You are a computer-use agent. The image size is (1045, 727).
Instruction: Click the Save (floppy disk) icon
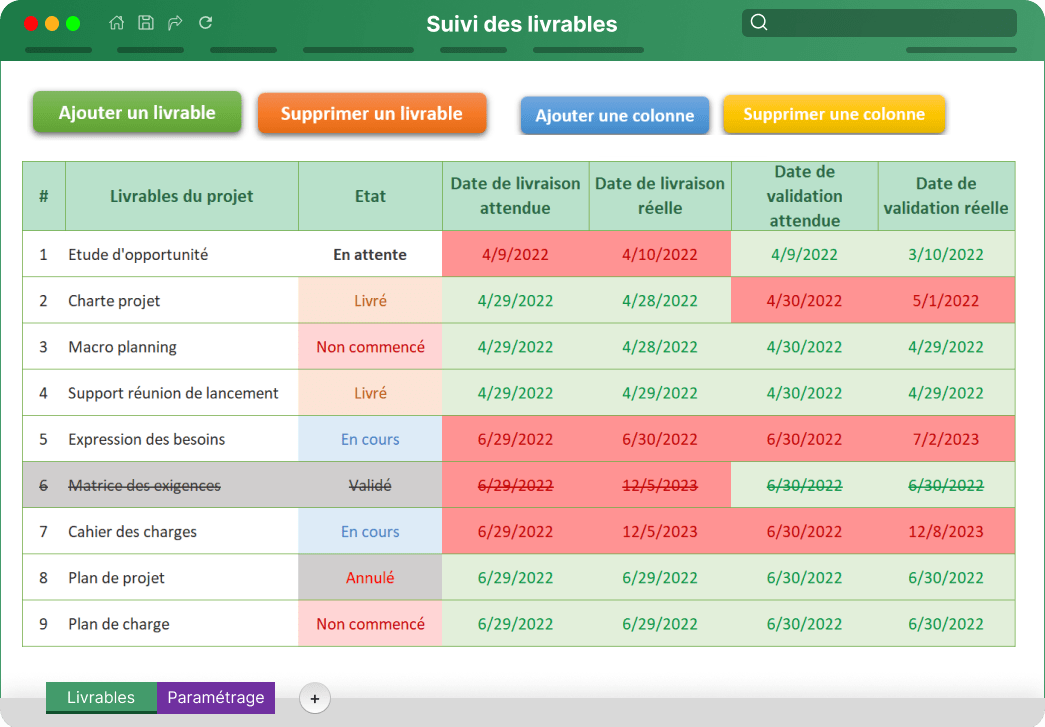[146, 22]
